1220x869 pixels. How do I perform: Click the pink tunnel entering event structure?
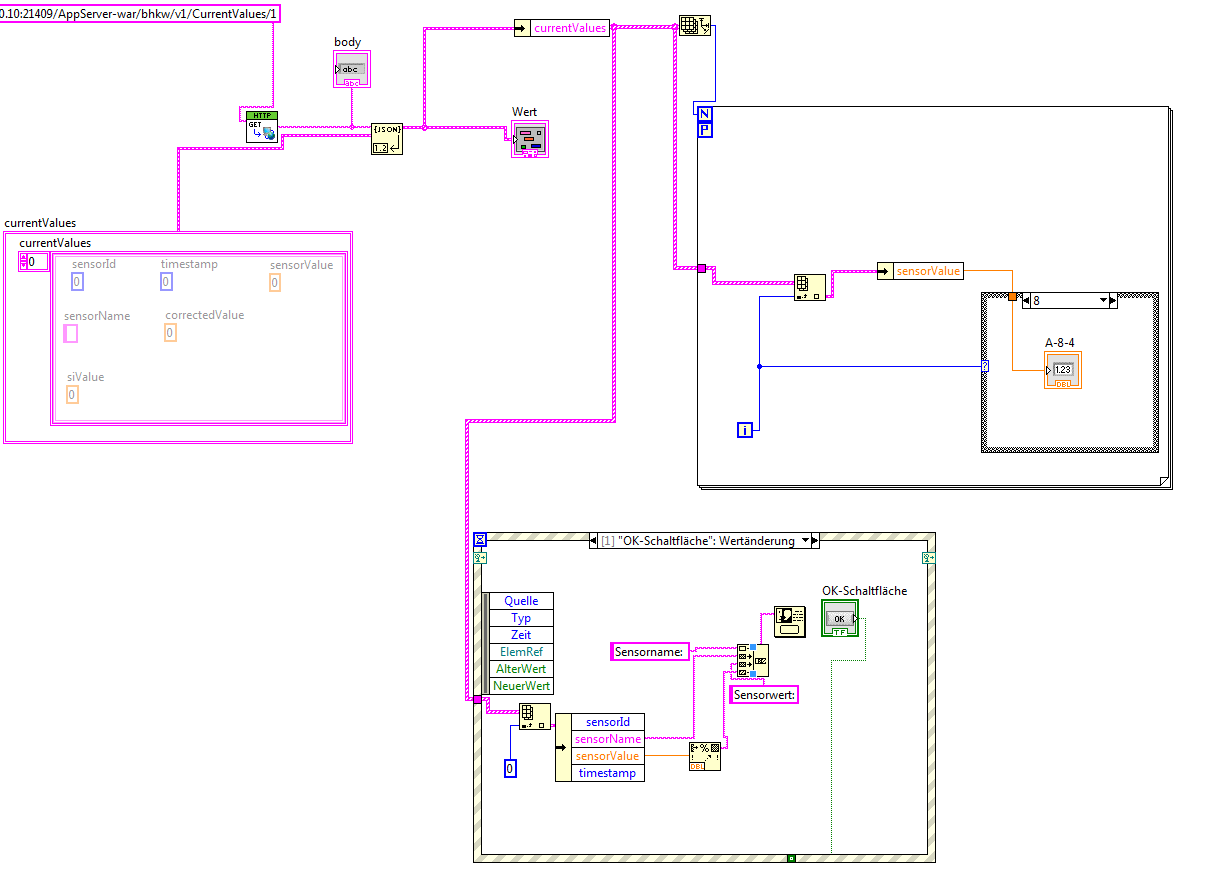pyautogui.click(x=477, y=699)
